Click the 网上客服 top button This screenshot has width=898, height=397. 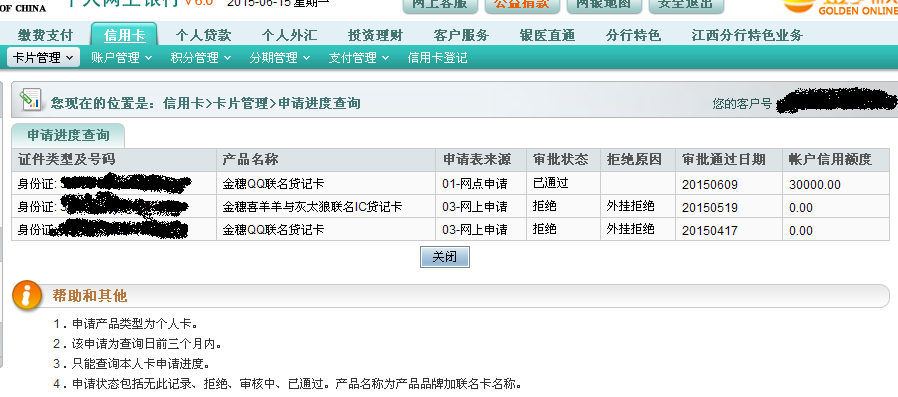pos(440,4)
